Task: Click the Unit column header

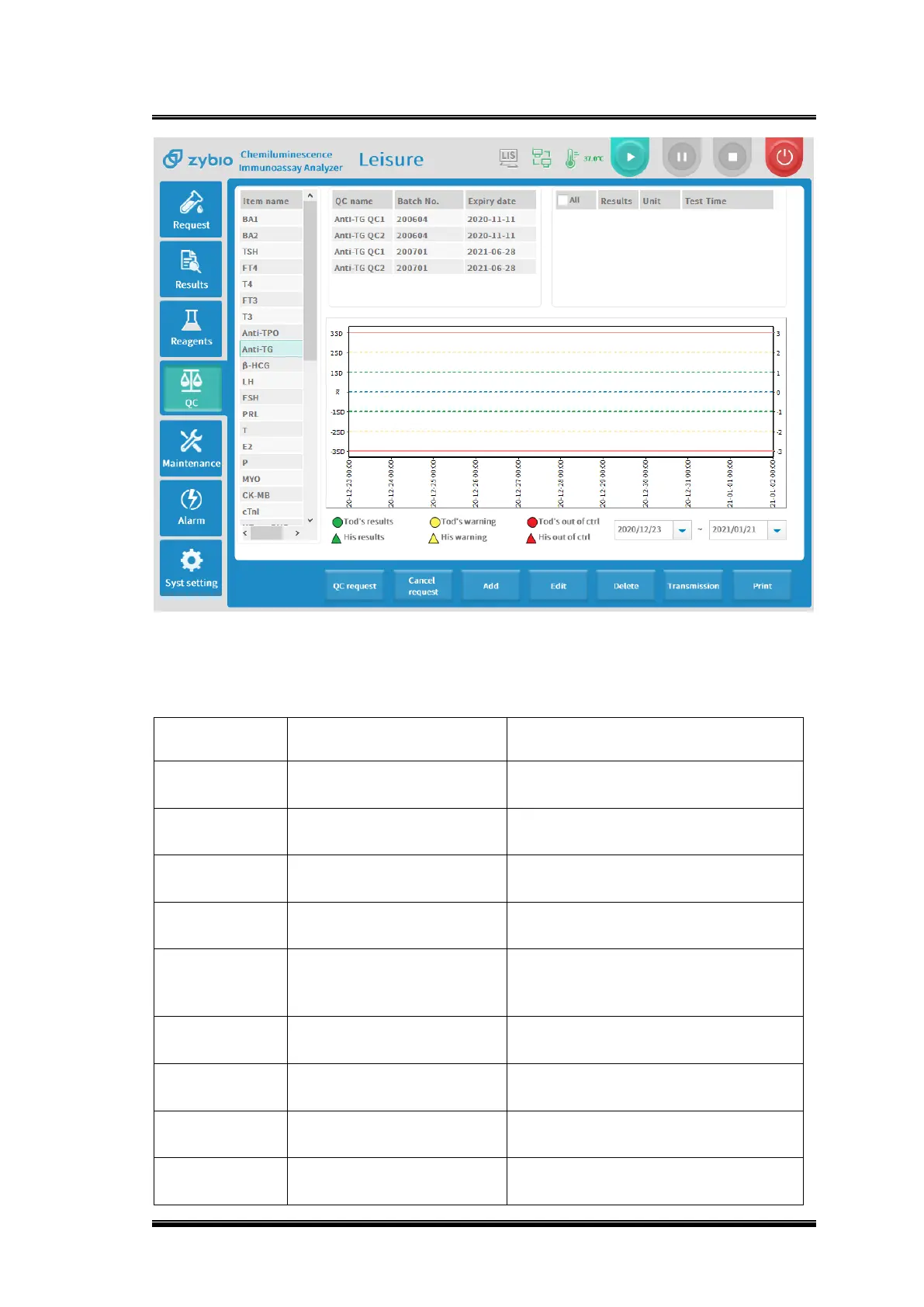Action: point(659,200)
